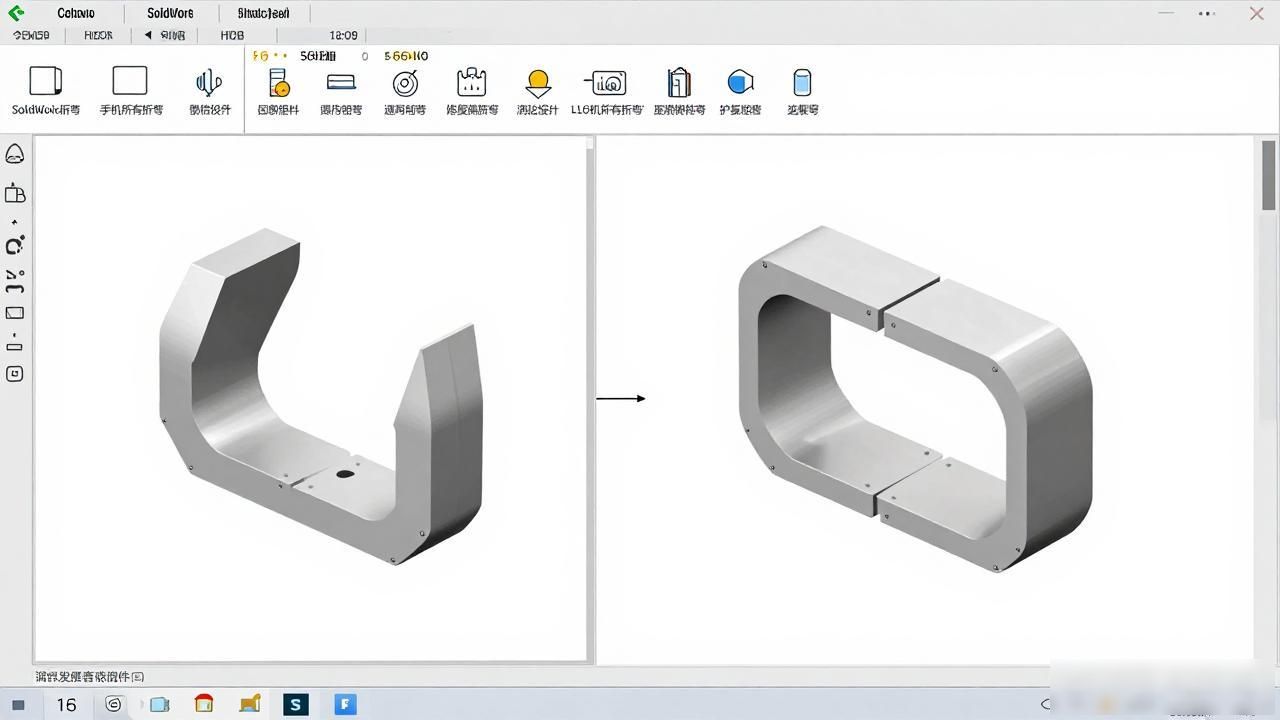Open the HDB menu item

coord(232,35)
